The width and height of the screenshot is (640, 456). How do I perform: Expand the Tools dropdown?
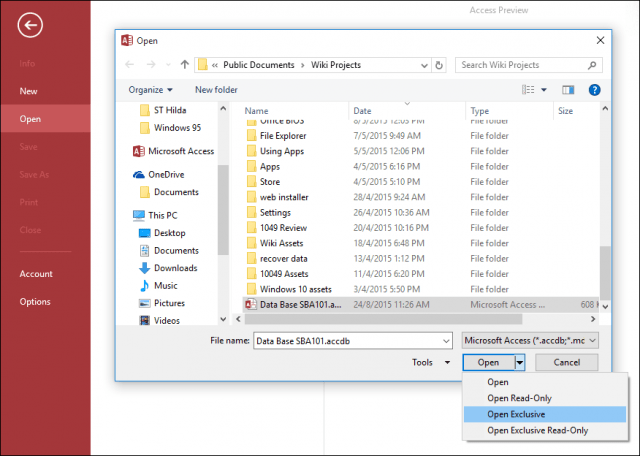[431, 363]
